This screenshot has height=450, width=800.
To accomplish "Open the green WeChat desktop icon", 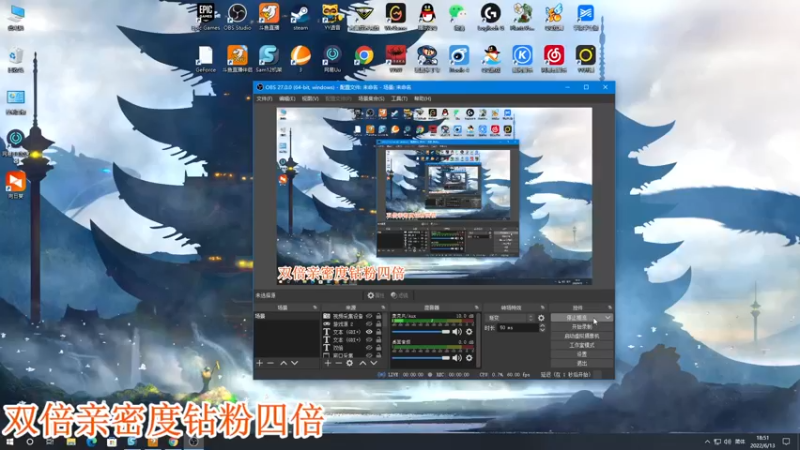I will coord(459,16).
